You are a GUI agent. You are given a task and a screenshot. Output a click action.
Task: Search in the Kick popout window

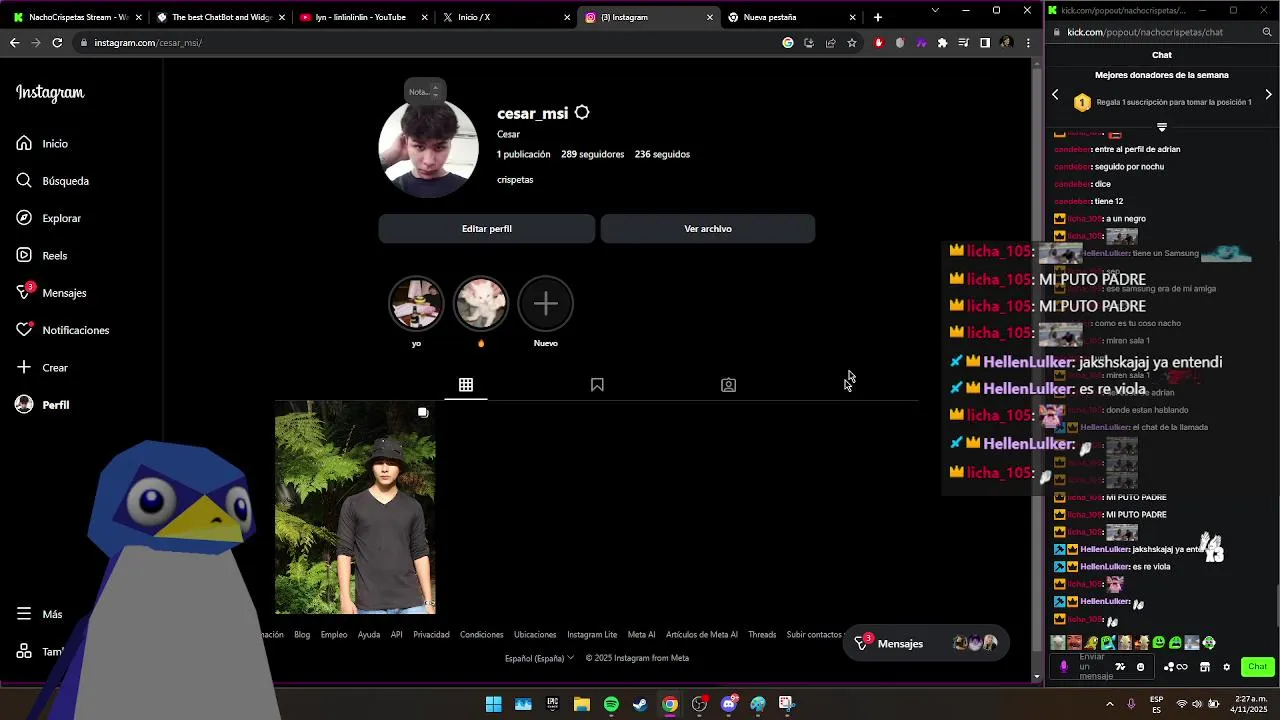(1267, 32)
